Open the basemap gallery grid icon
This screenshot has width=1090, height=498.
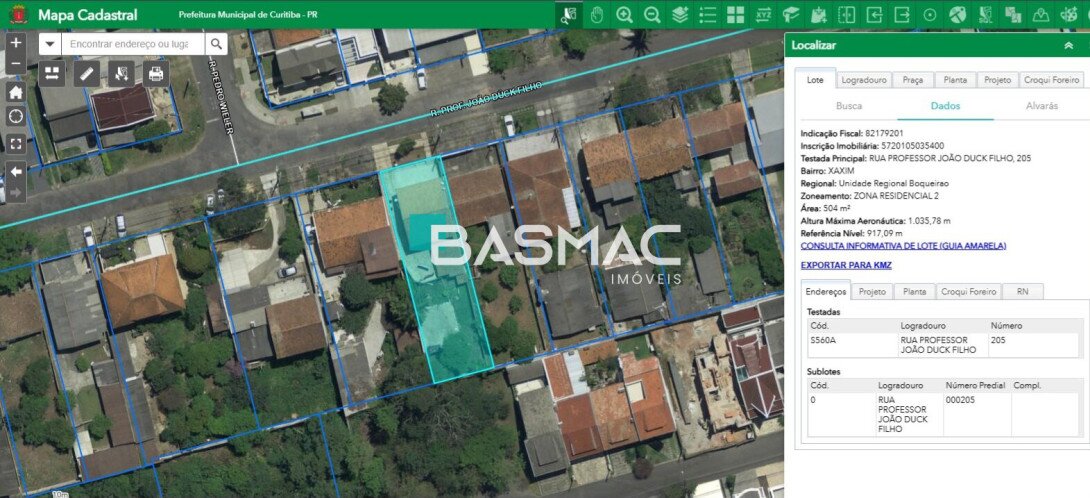pyautogui.click(x=735, y=15)
